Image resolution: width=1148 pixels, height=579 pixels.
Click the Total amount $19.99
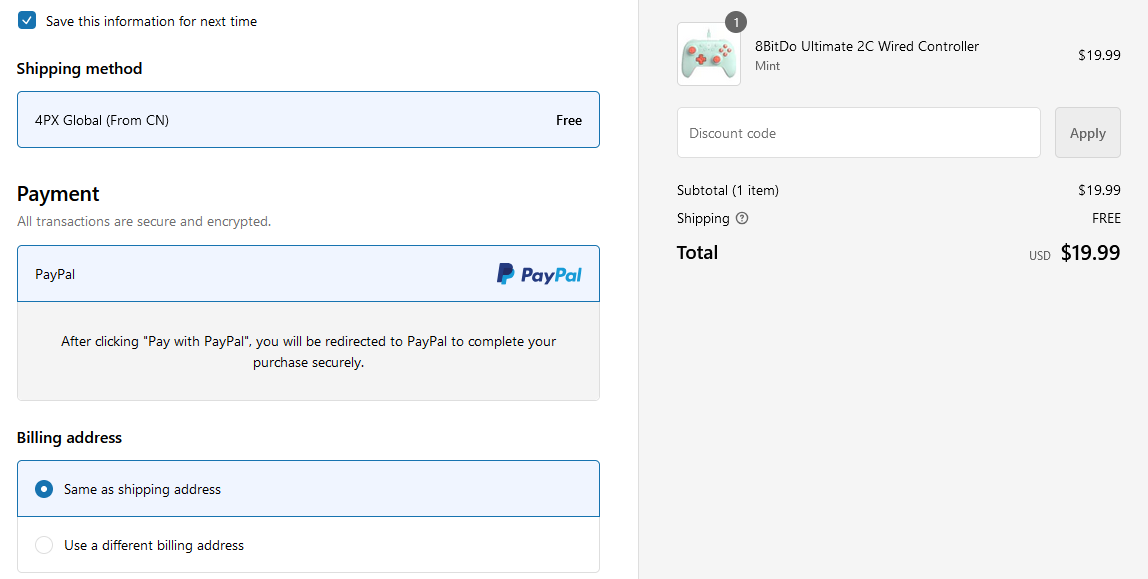pyautogui.click(x=1090, y=253)
